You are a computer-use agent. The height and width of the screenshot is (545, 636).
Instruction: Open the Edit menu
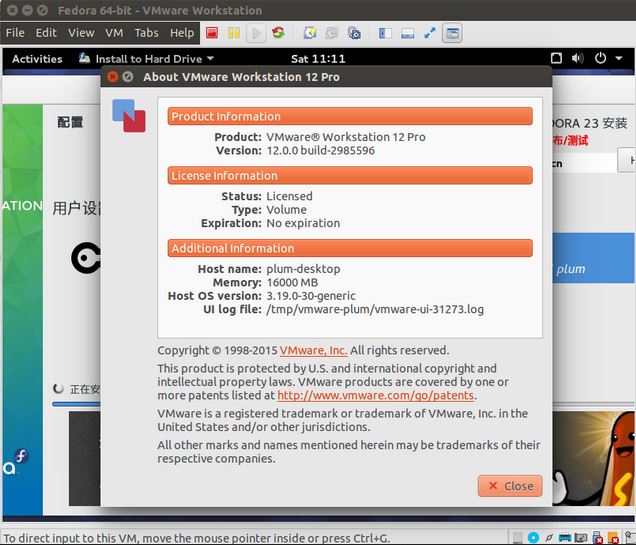(x=46, y=33)
